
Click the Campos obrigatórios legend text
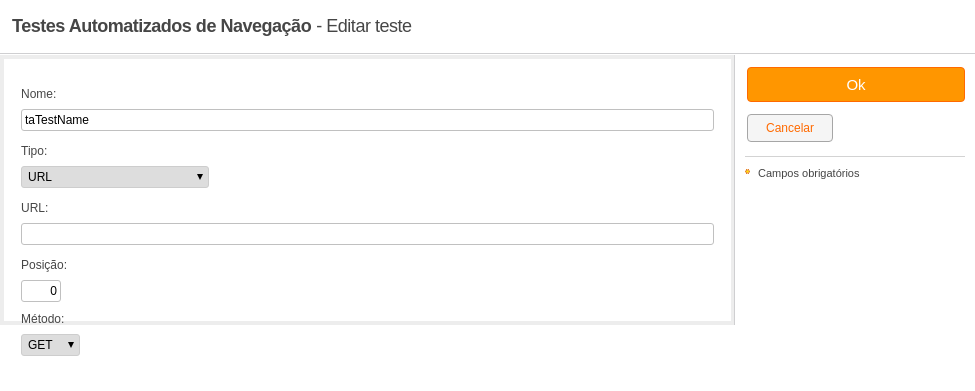[808, 173]
